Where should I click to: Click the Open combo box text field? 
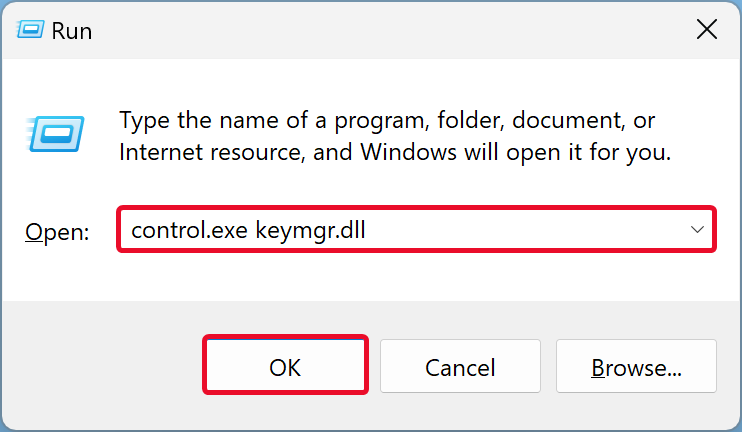click(x=400, y=230)
